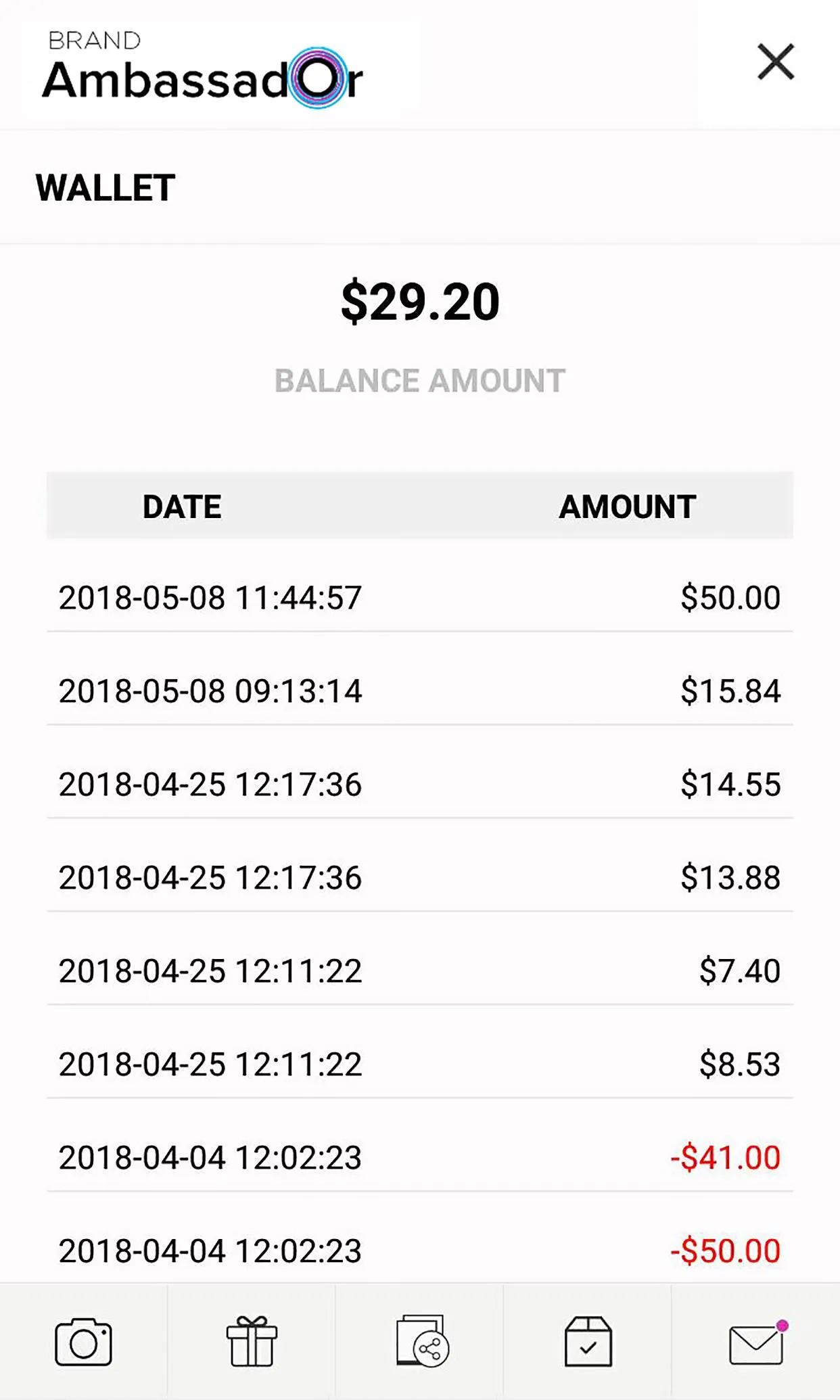
Task: Click the AMOUNT column header
Action: click(x=627, y=507)
